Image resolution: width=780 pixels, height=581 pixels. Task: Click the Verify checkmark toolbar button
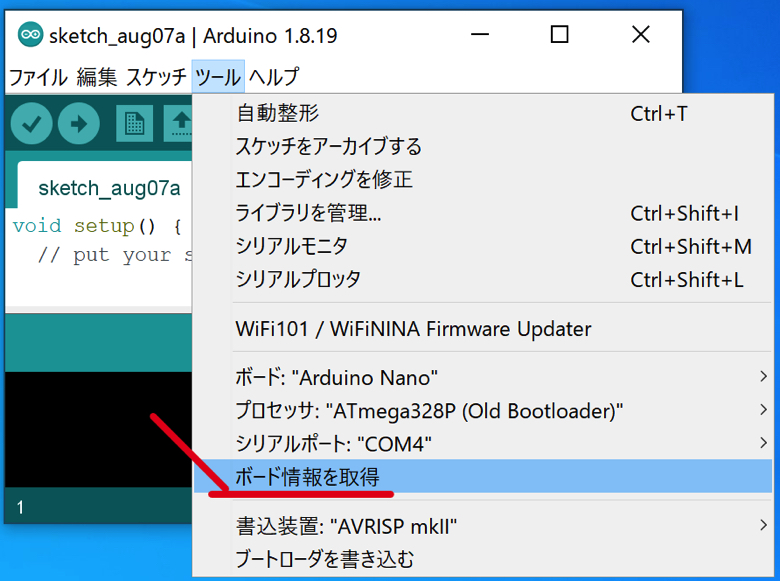tap(31, 123)
